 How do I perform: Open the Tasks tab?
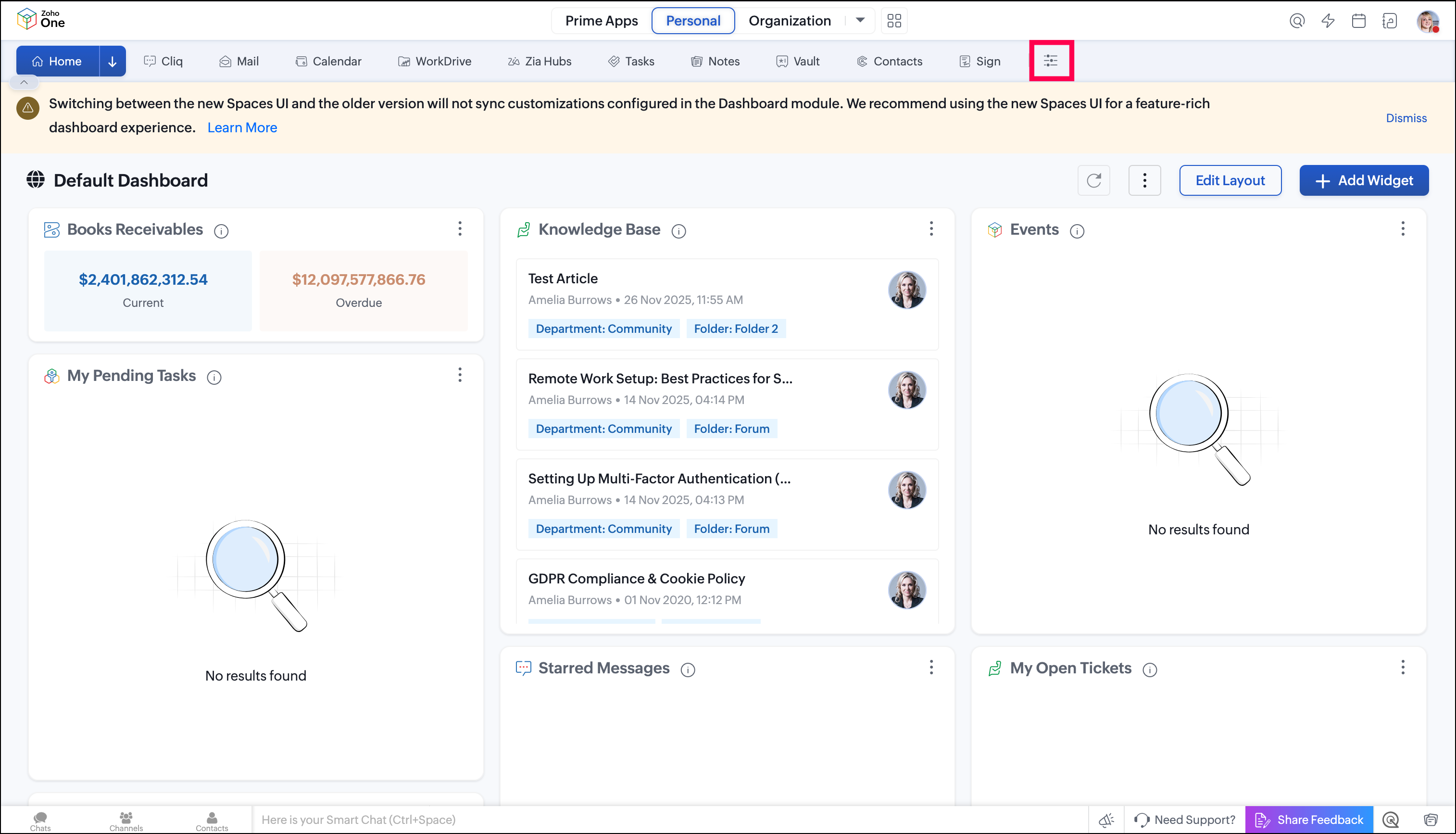tap(631, 61)
